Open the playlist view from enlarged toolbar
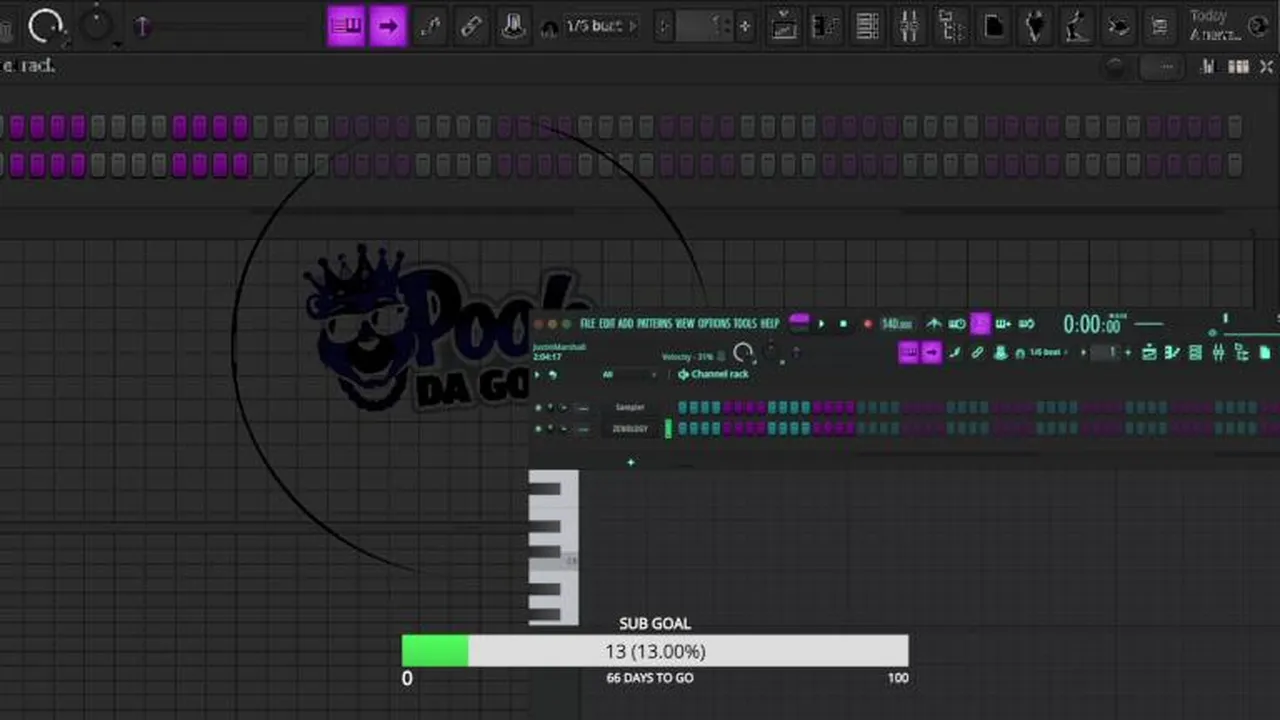The image size is (1280, 720). [784, 26]
